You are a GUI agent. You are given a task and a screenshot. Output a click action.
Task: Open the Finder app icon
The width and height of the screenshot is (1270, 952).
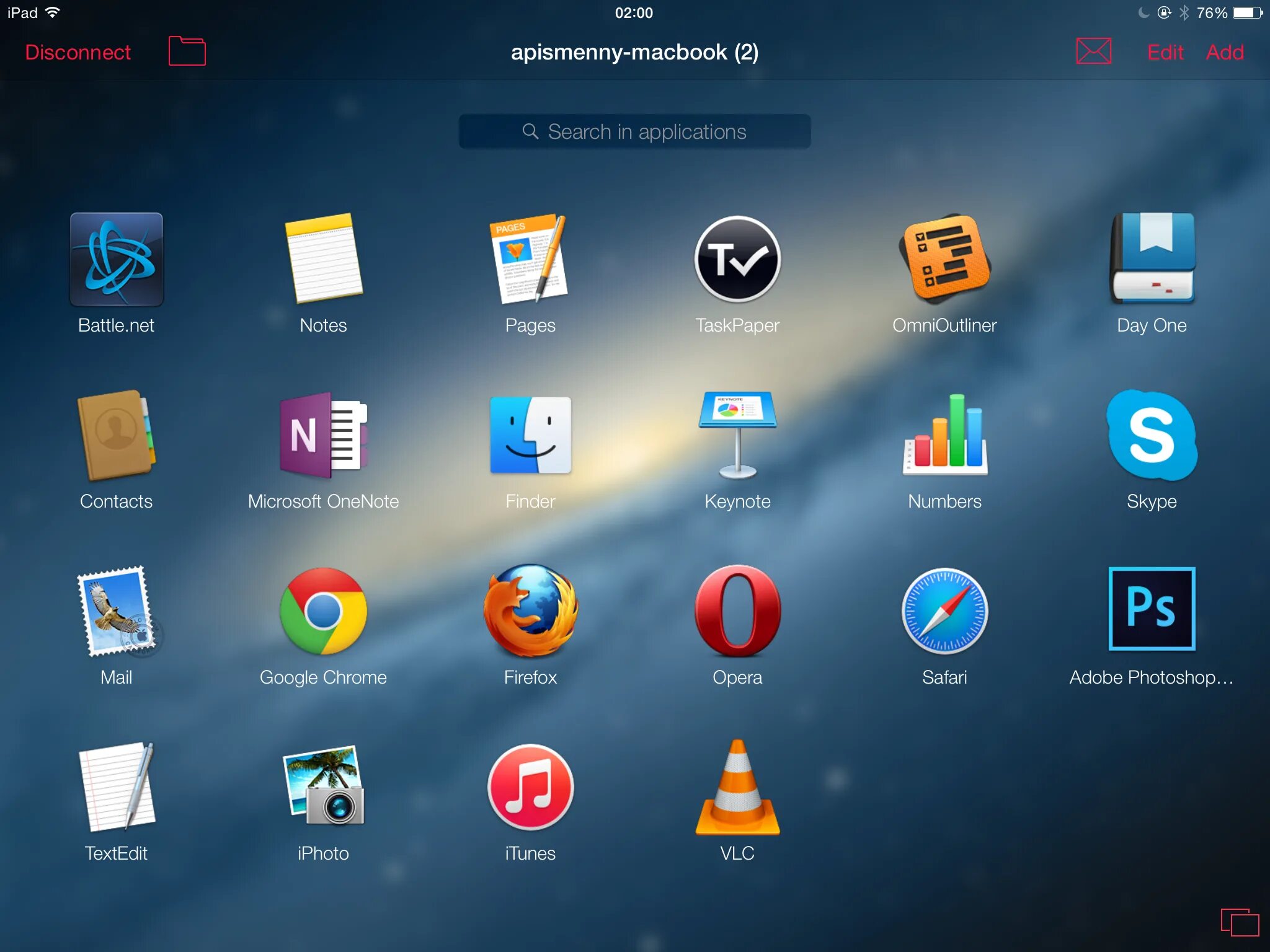click(530, 435)
